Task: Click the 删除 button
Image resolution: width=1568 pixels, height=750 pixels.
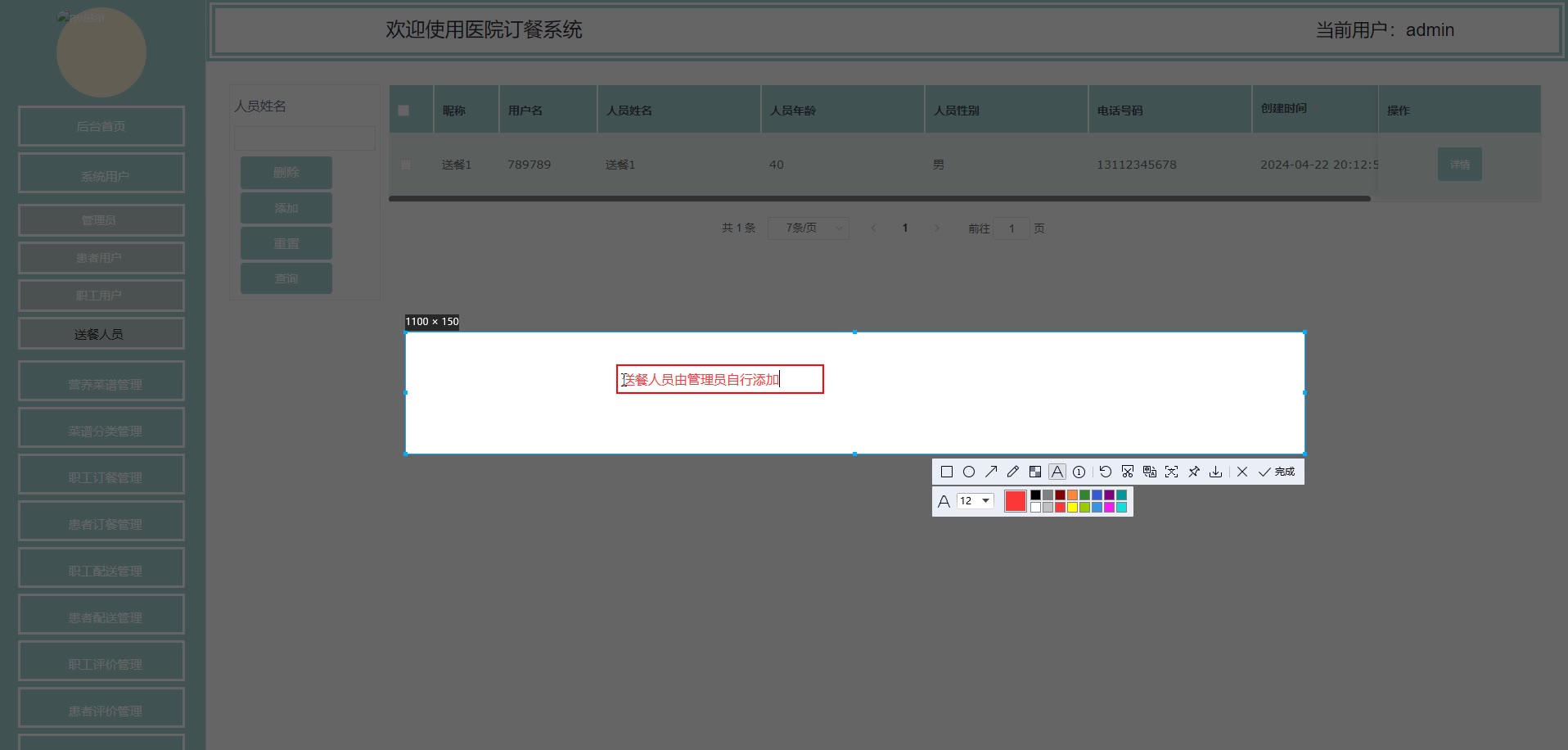Action: [x=286, y=173]
